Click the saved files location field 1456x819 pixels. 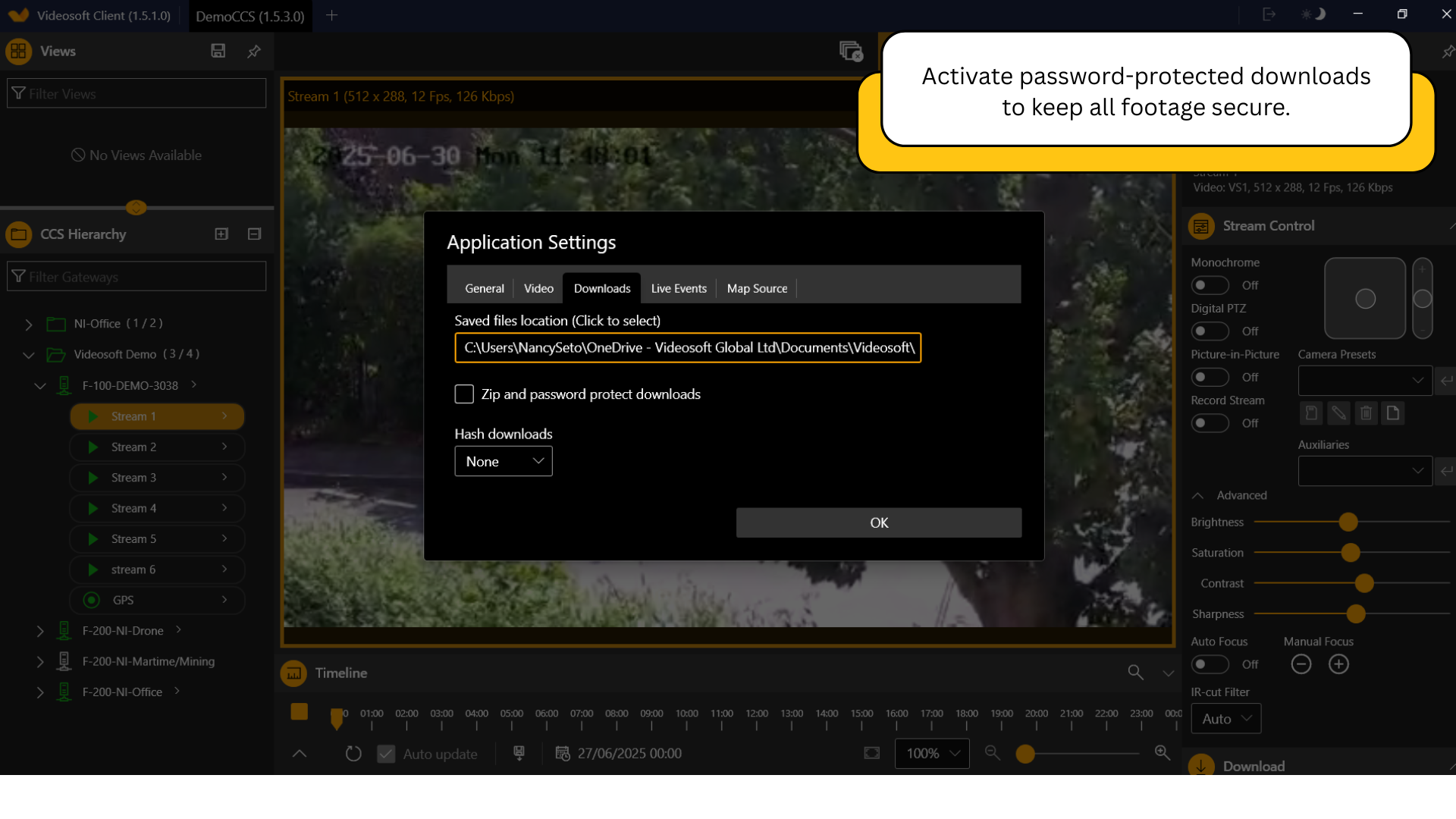pyautogui.click(x=688, y=347)
